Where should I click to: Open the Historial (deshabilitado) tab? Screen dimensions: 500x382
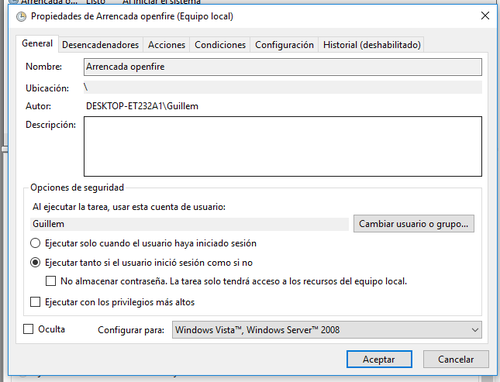tap(372, 45)
